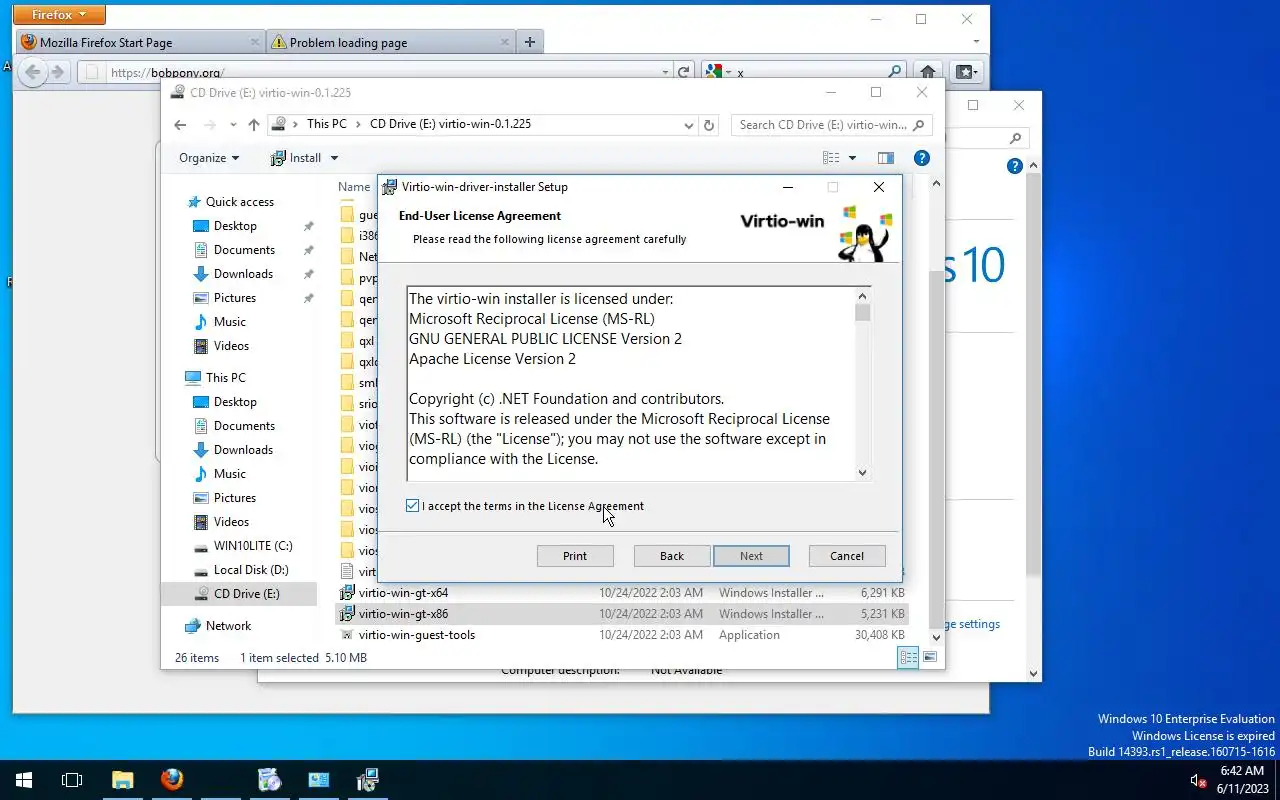This screenshot has width=1280, height=800.
Task: Open Firefox bookmarks menu icon
Action: coord(966,72)
